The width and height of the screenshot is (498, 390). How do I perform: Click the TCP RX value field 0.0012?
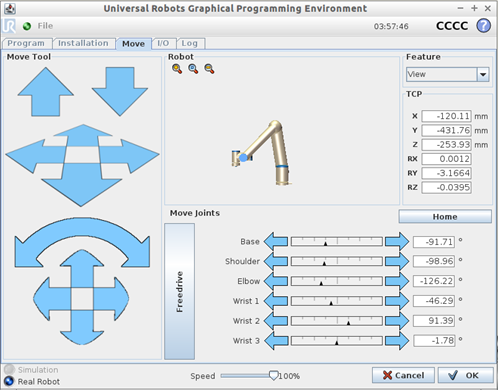(446, 159)
